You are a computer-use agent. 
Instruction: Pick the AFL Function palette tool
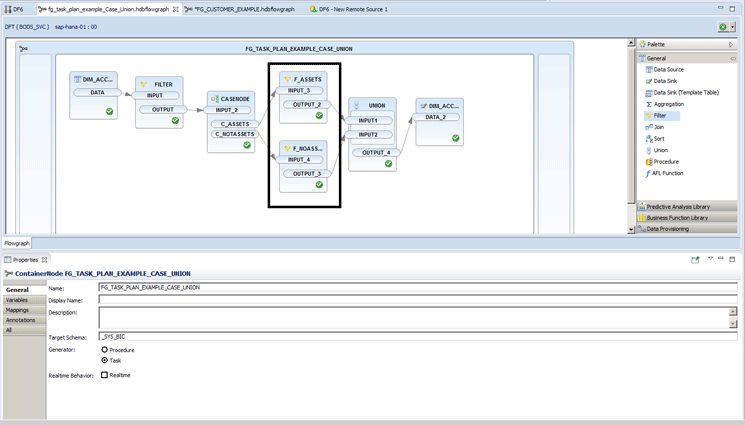pos(667,173)
